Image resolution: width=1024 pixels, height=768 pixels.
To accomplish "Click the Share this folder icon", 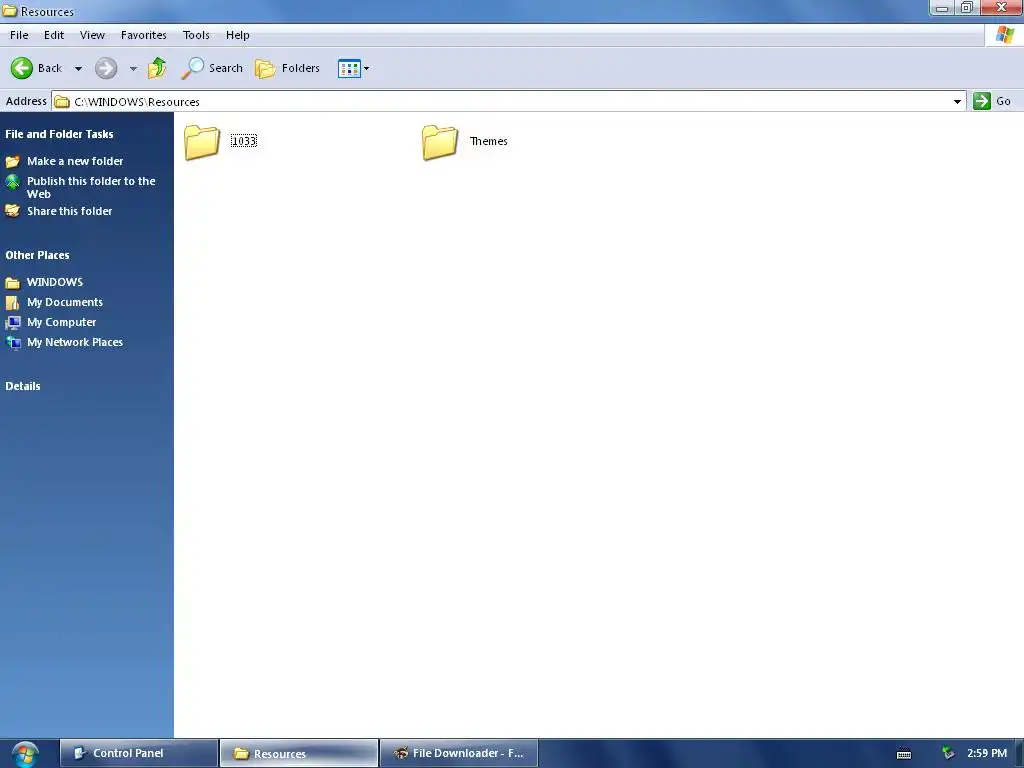I will [12, 211].
